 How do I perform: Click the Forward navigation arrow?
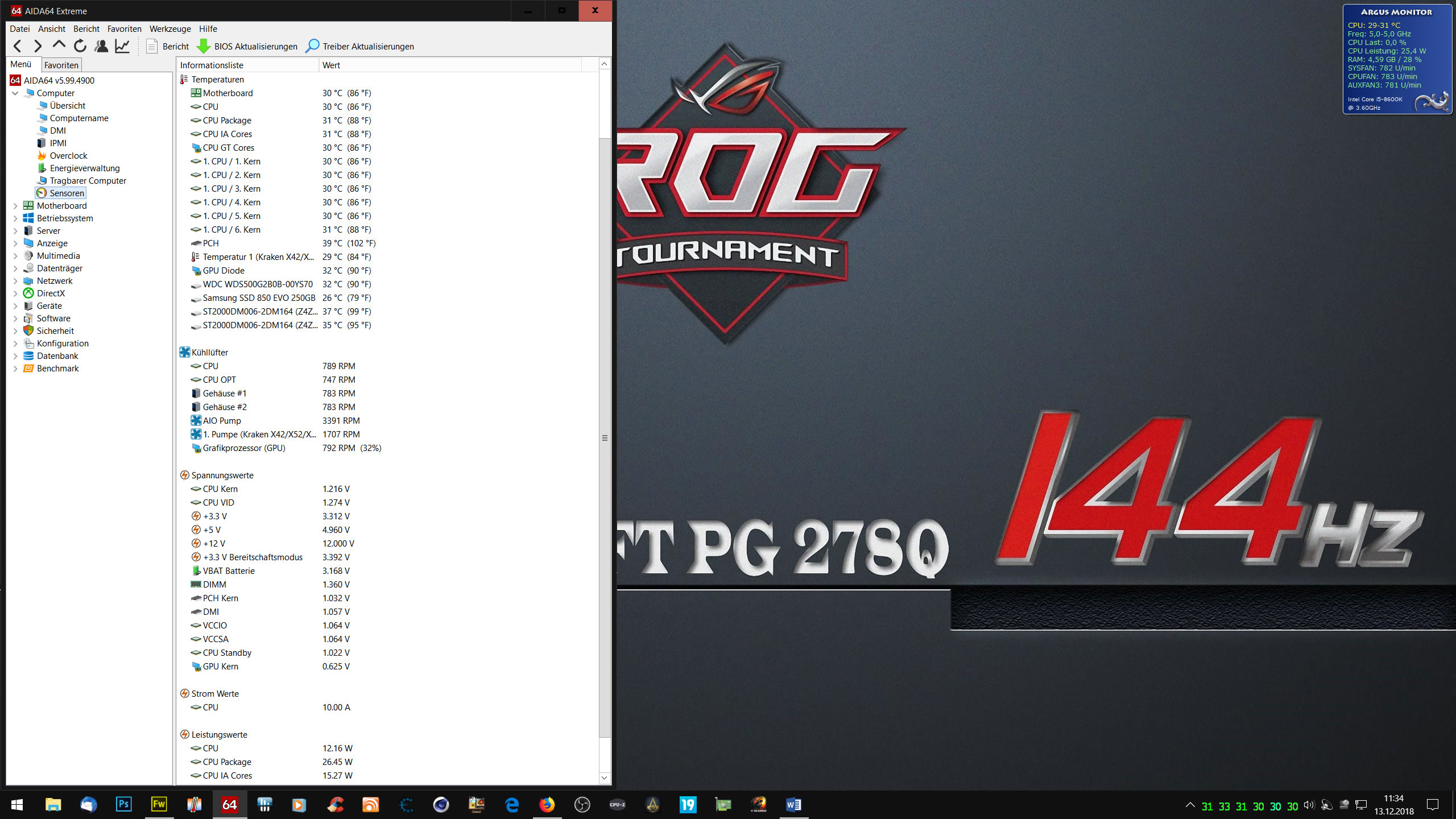pyautogui.click(x=38, y=46)
